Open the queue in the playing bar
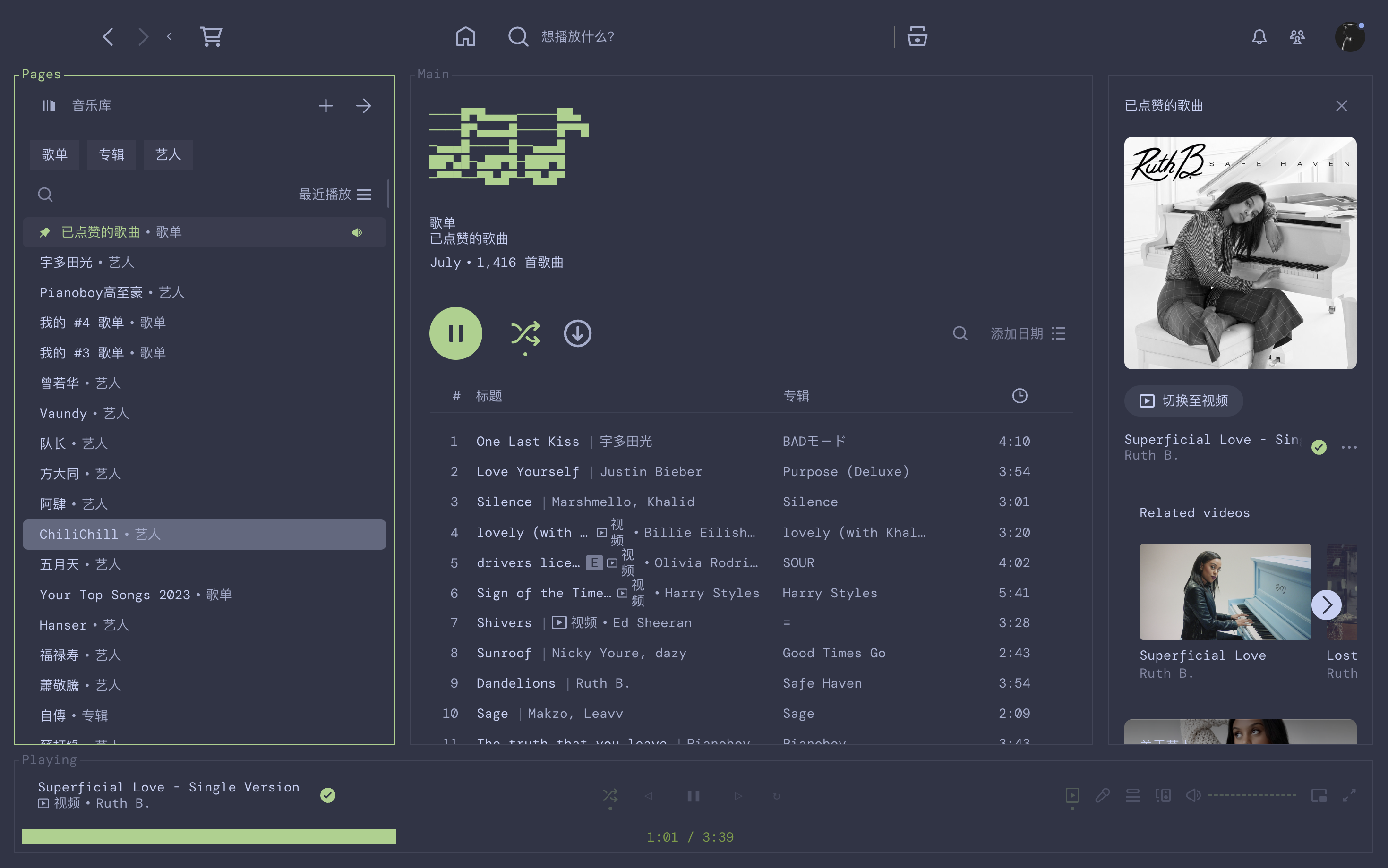This screenshot has height=868, width=1388. click(x=1132, y=795)
